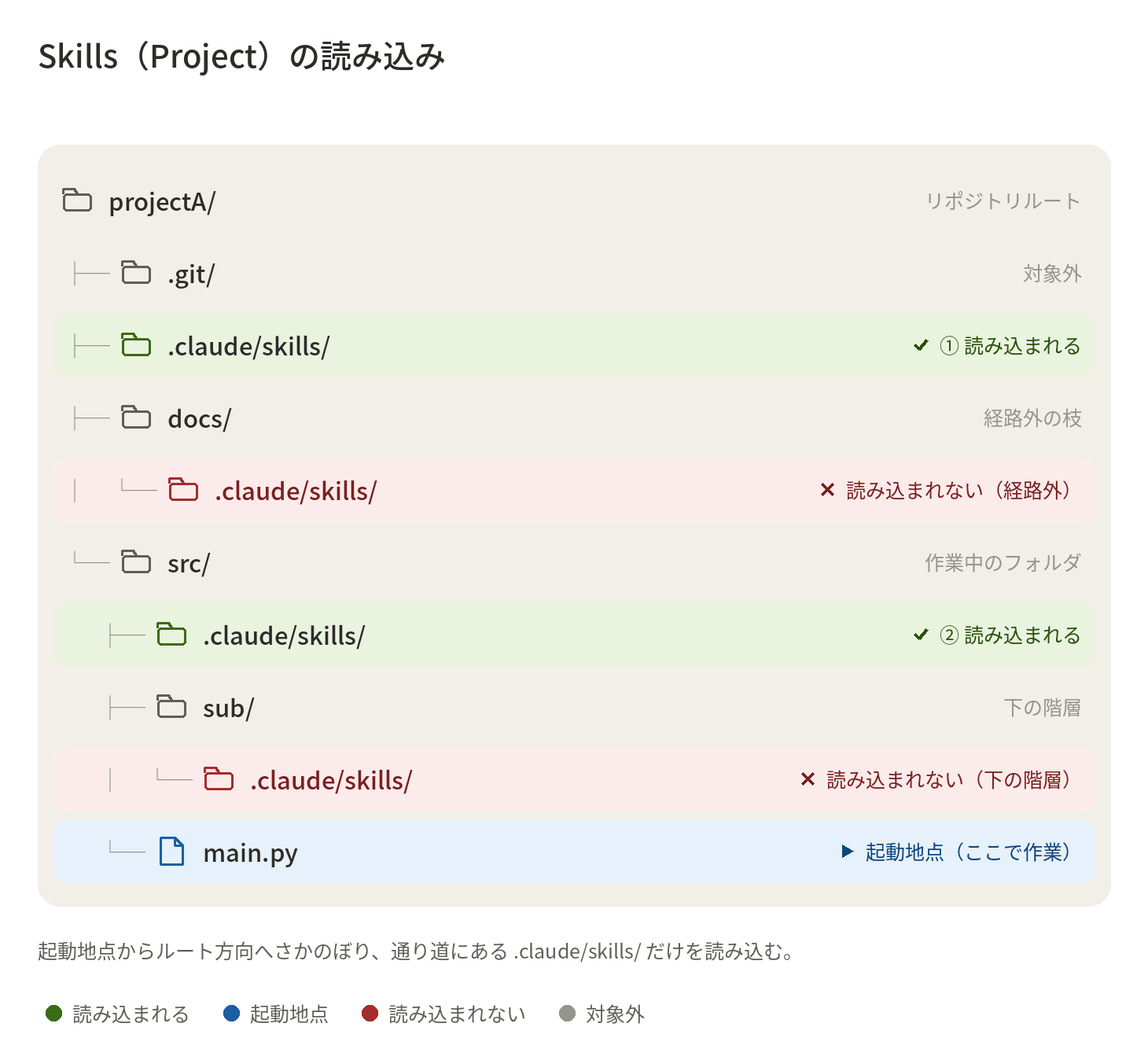1148x1060 pixels.
Task: Click the ② 読み込まれる status text
Action: [1010, 635]
